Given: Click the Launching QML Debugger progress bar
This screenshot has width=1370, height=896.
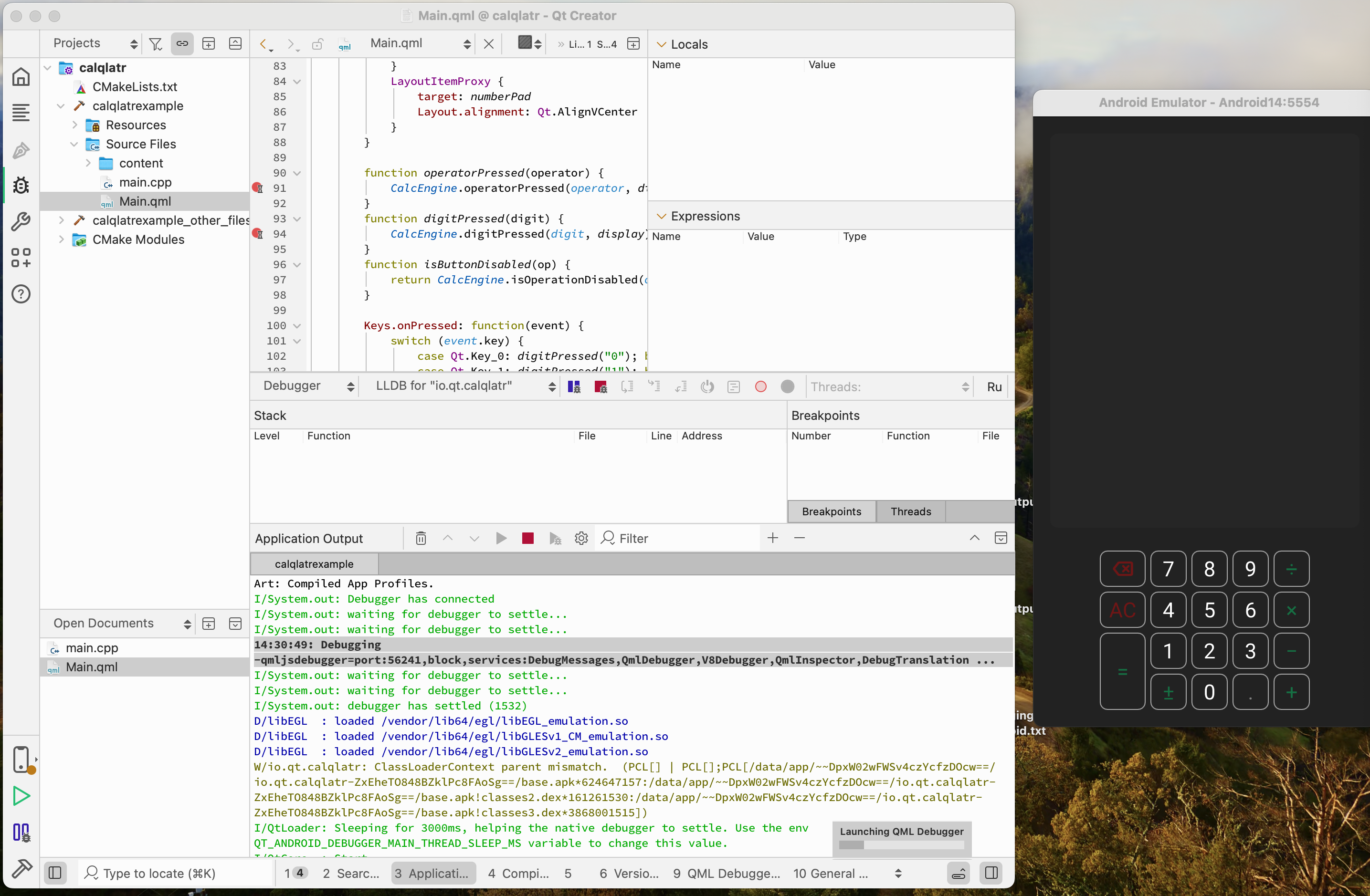Looking at the screenshot, I should [901, 845].
